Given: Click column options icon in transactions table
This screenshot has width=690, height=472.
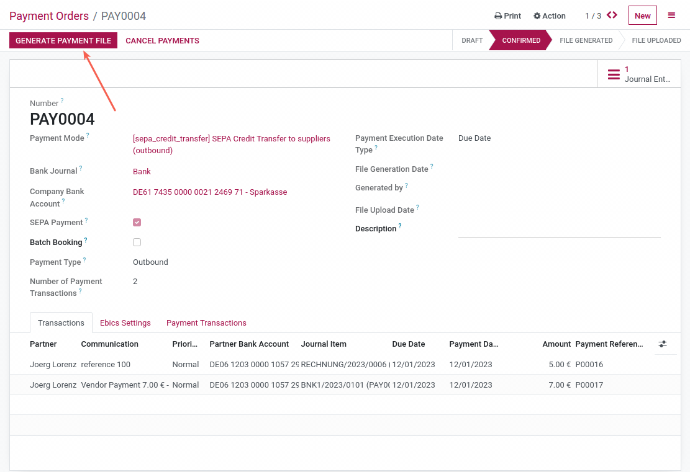Looking at the screenshot, I should tap(662, 343).
